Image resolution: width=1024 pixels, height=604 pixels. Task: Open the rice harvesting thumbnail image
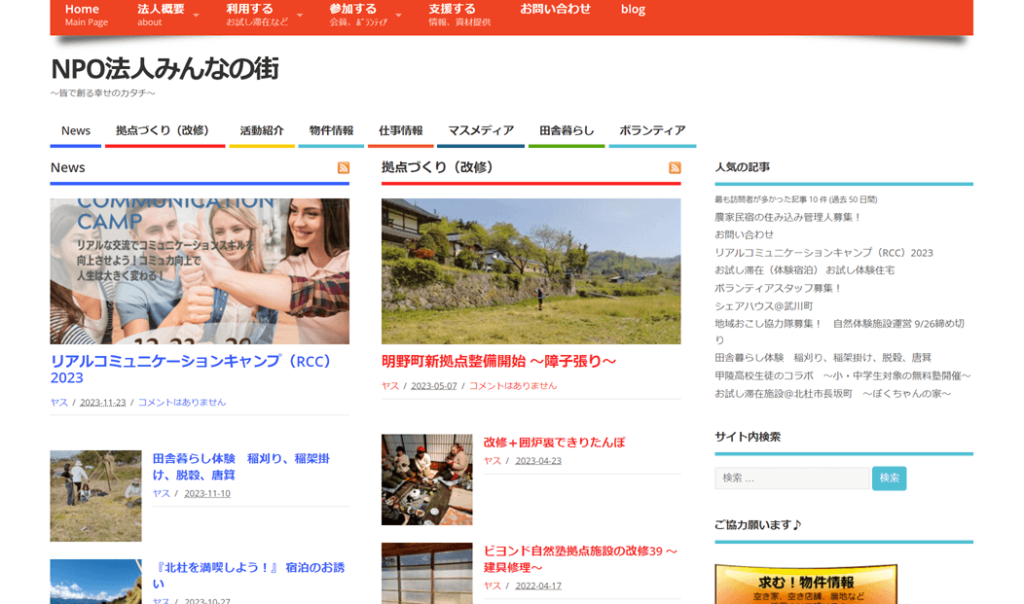coord(96,496)
